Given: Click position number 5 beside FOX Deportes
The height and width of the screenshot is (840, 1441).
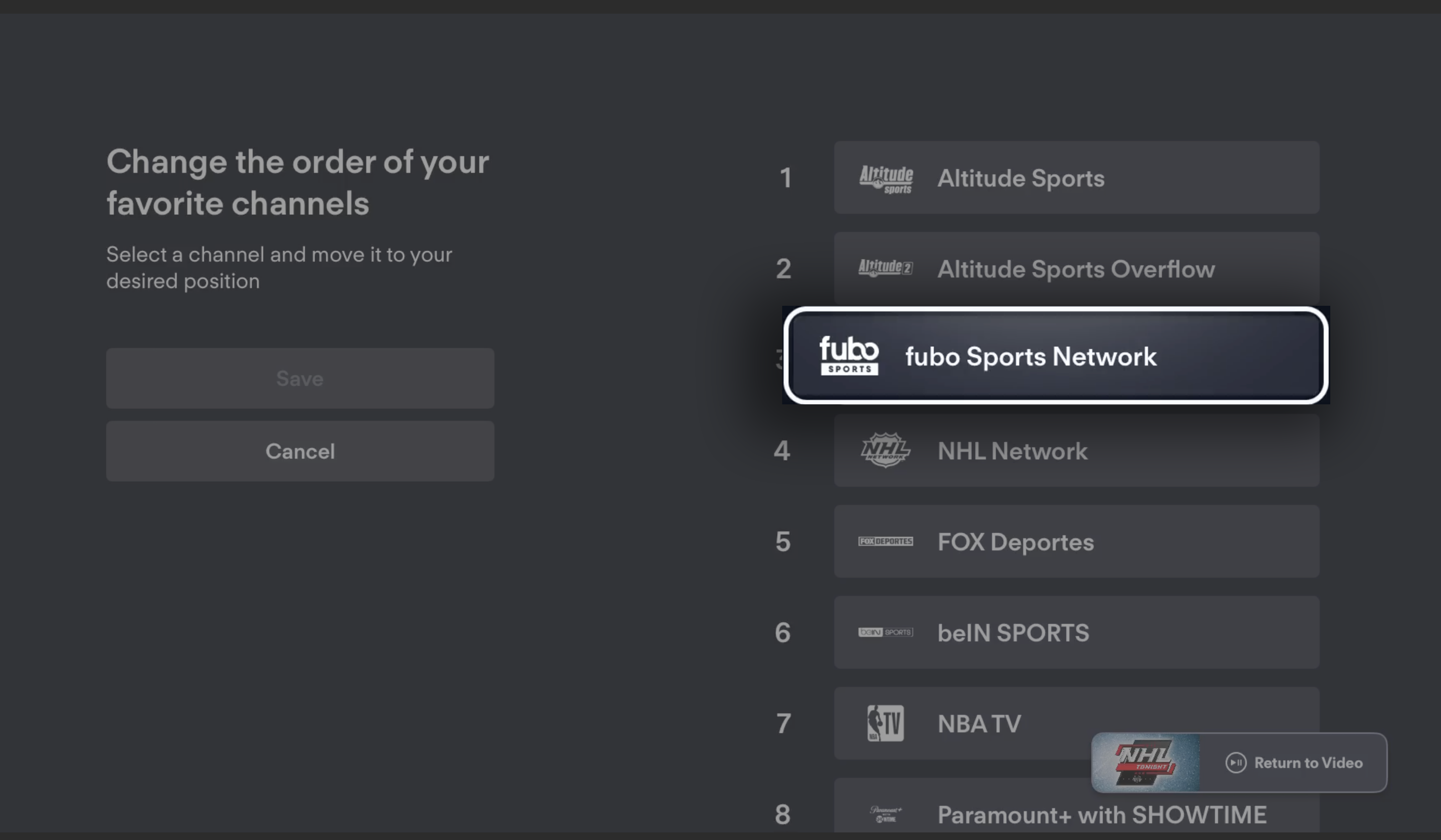Looking at the screenshot, I should tap(783, 541).
